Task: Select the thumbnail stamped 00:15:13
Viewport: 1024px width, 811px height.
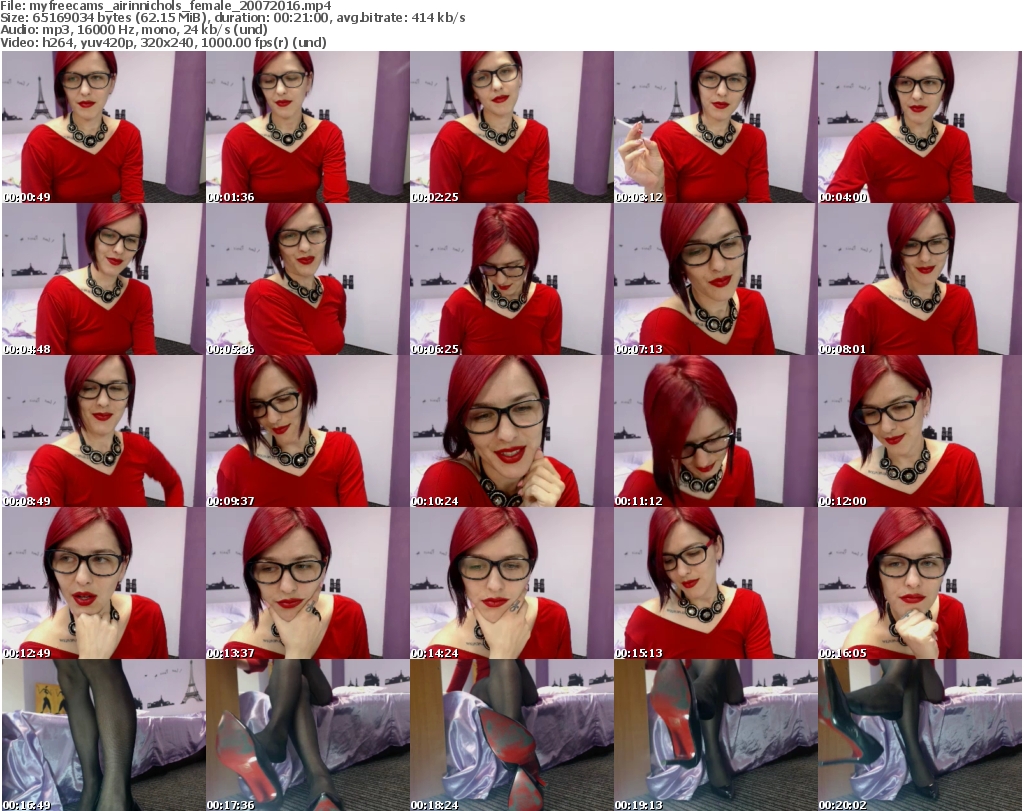Action: click(715, 583)
